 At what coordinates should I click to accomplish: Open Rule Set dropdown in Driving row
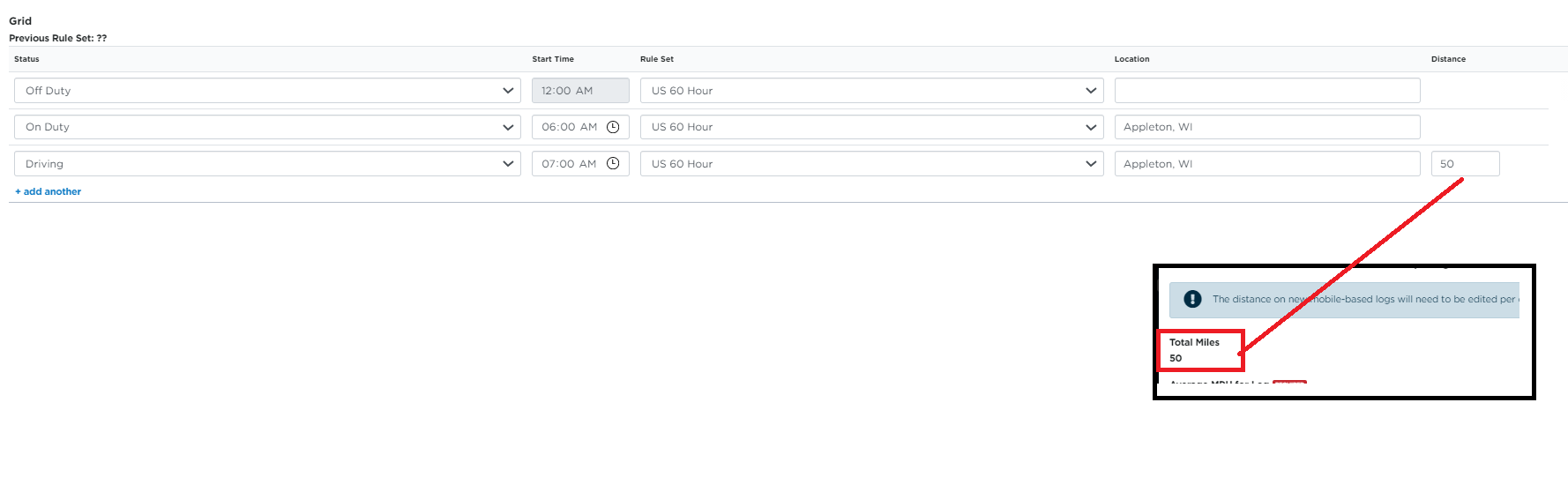click(871, 164)
